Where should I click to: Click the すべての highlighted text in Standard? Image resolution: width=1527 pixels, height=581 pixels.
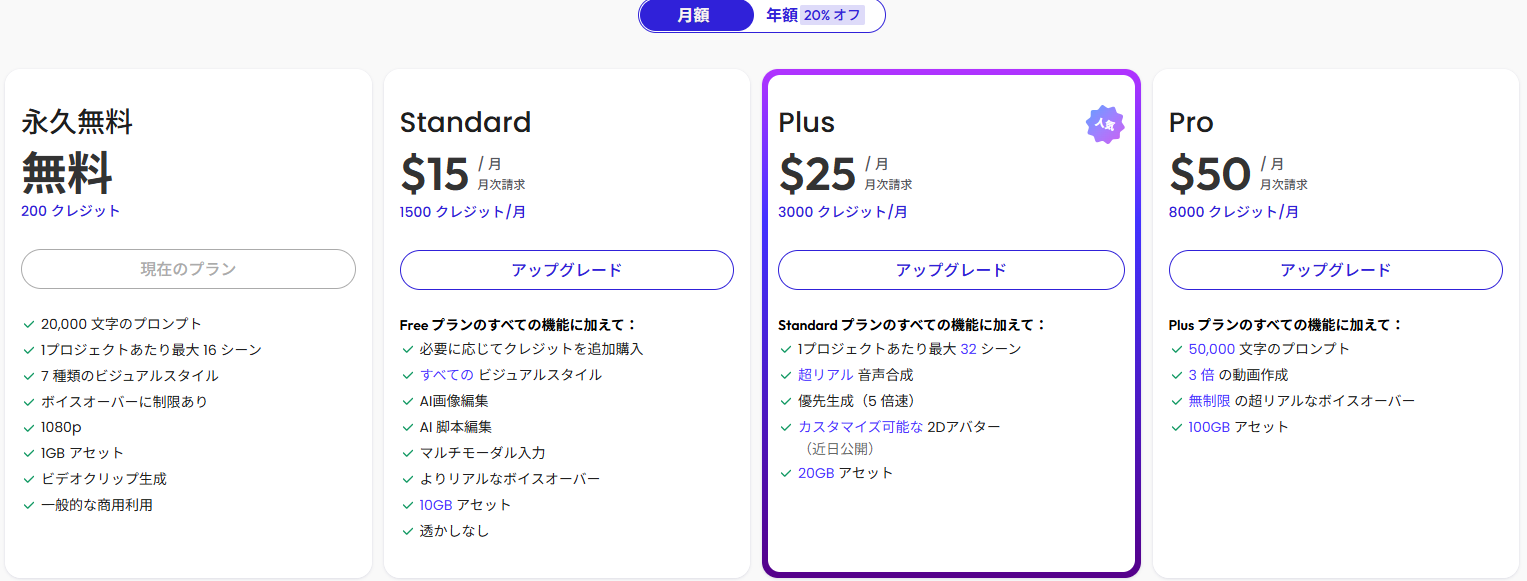click(447, 375)
